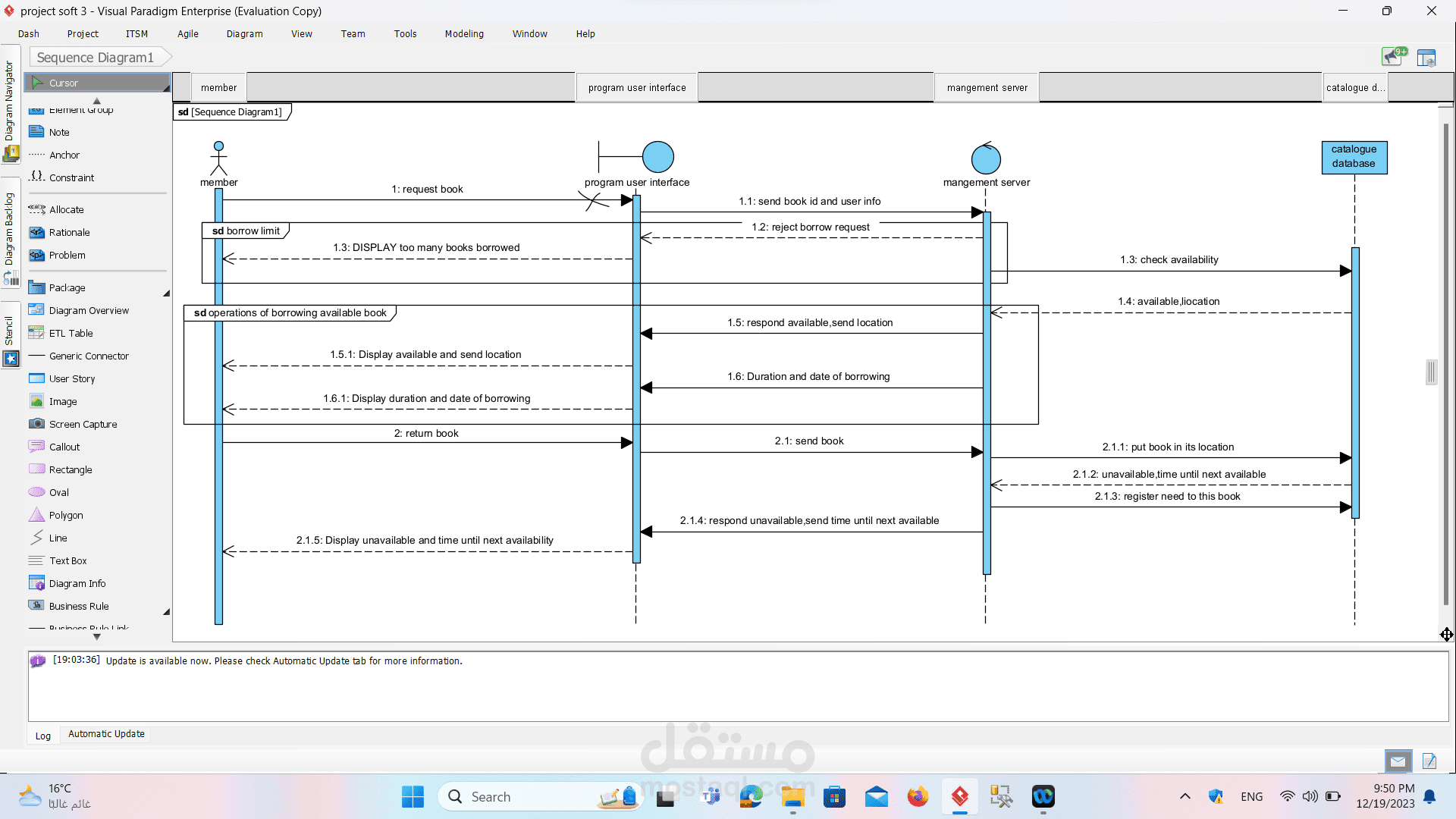Select the Package tool
The image size is (1456, 819).
point(64,287)
